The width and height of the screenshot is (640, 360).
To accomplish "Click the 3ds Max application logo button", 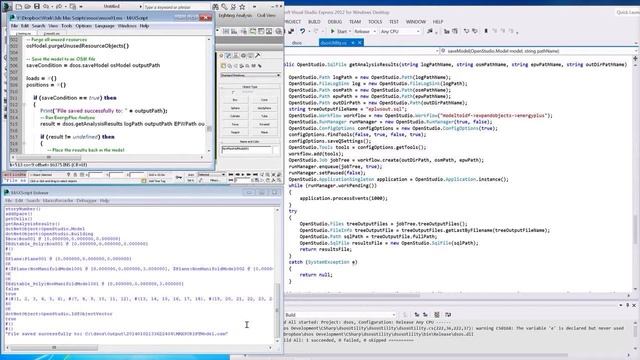I will [x=6, y=6].
